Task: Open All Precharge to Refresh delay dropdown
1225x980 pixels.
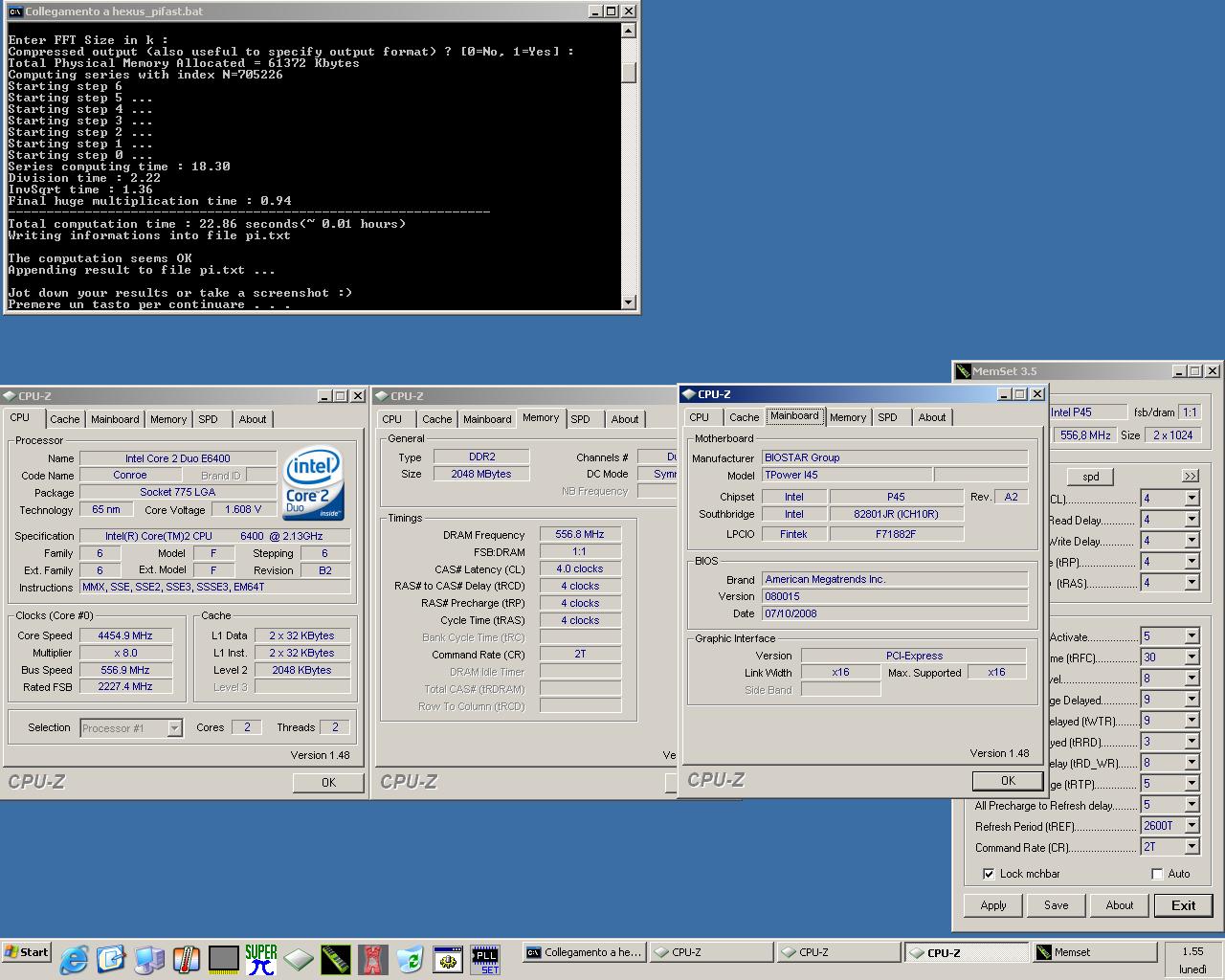Action: point(1192,805)
